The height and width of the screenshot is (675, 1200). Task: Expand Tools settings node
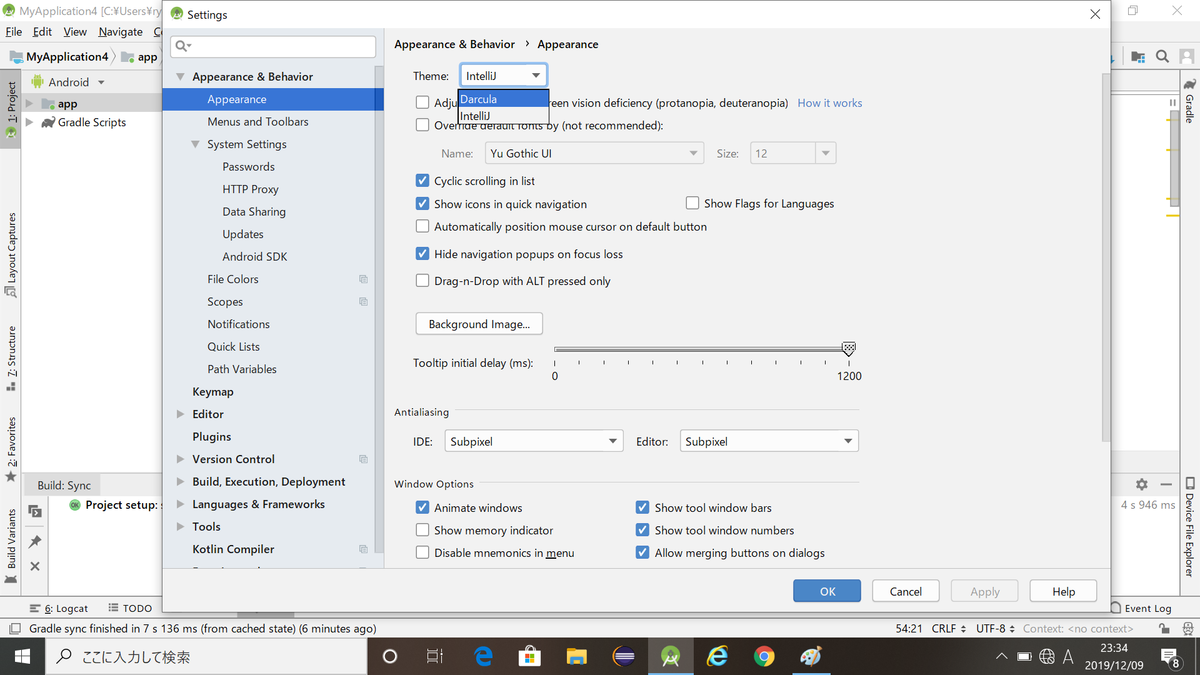[x=180, y=527]
